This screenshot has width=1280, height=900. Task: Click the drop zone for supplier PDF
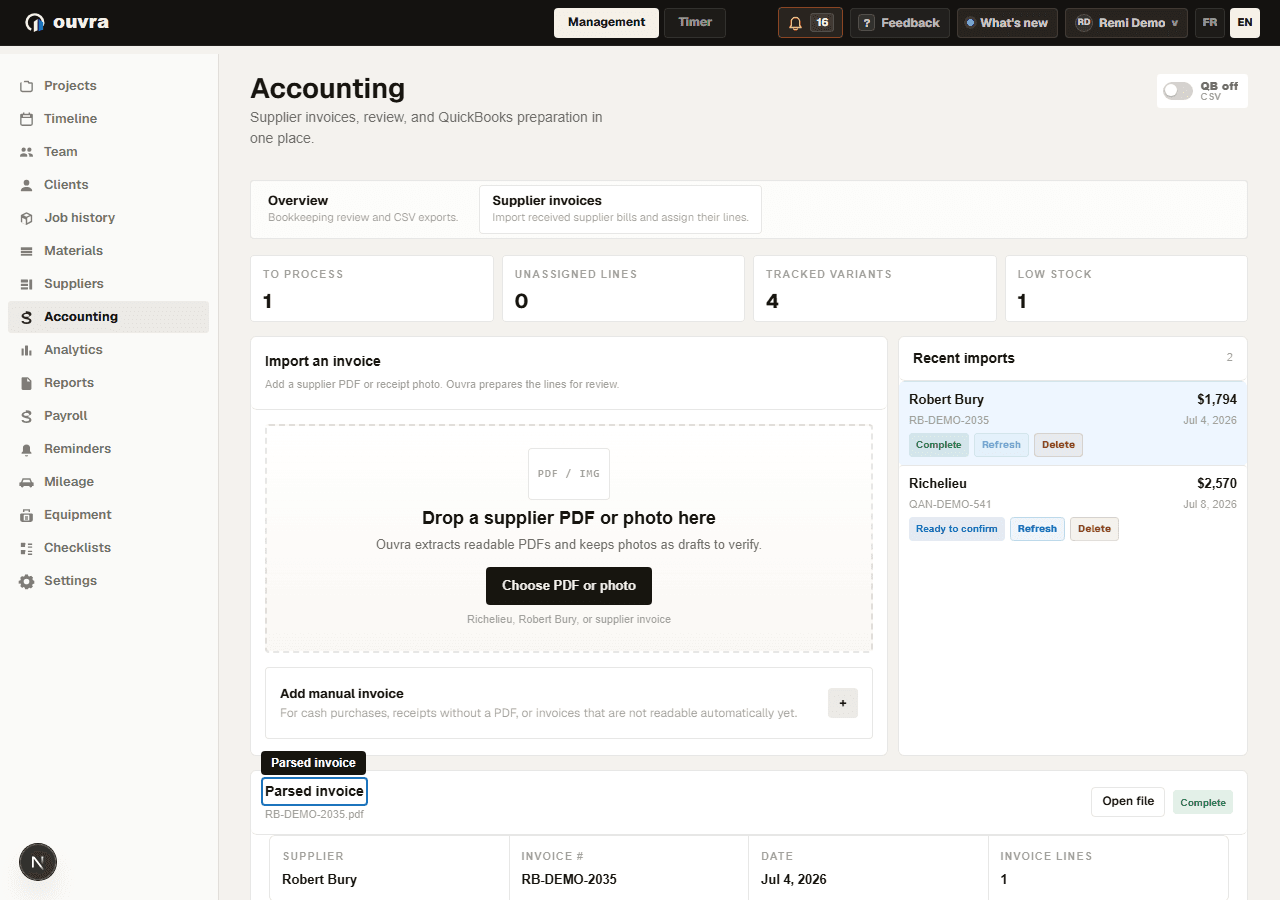tap(569, 538)
